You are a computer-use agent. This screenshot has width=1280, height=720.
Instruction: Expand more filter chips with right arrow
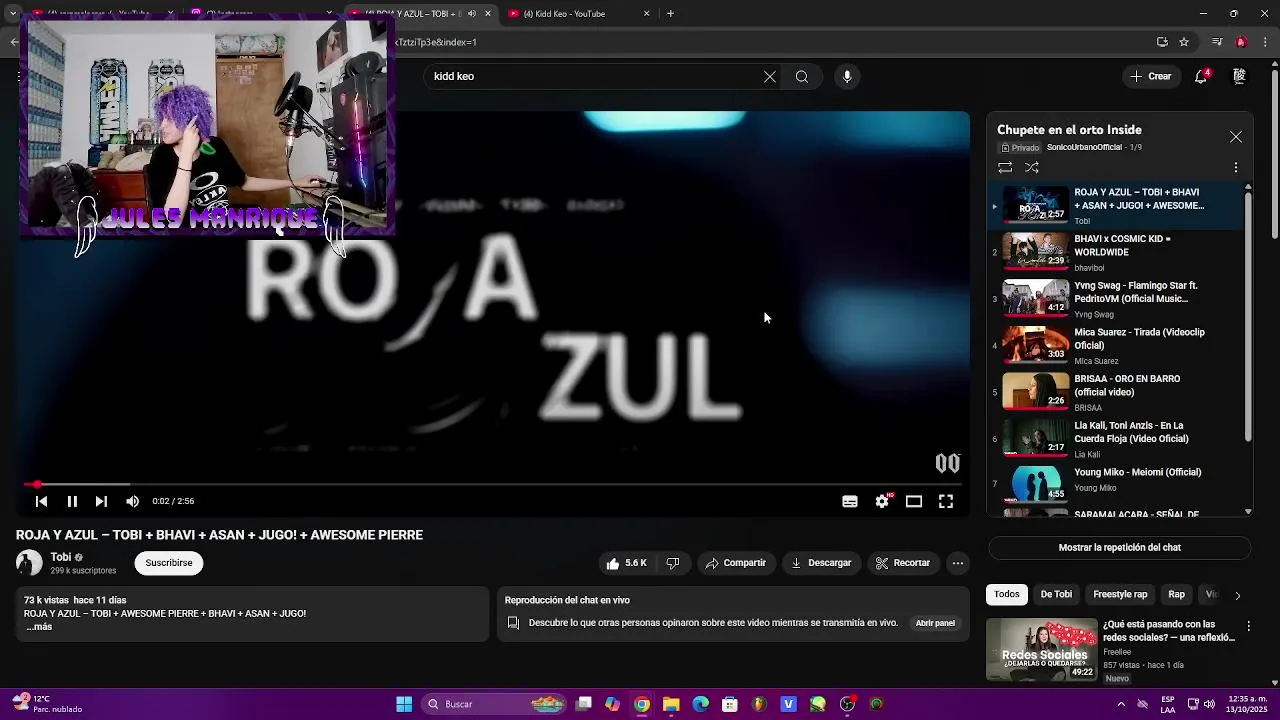pos(1238,595)
